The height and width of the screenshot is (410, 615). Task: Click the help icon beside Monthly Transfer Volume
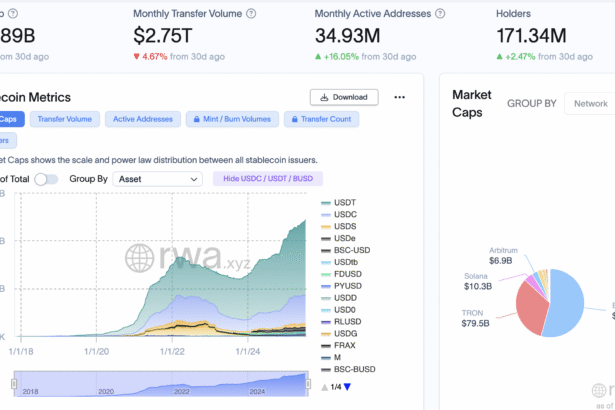point(250,15)
